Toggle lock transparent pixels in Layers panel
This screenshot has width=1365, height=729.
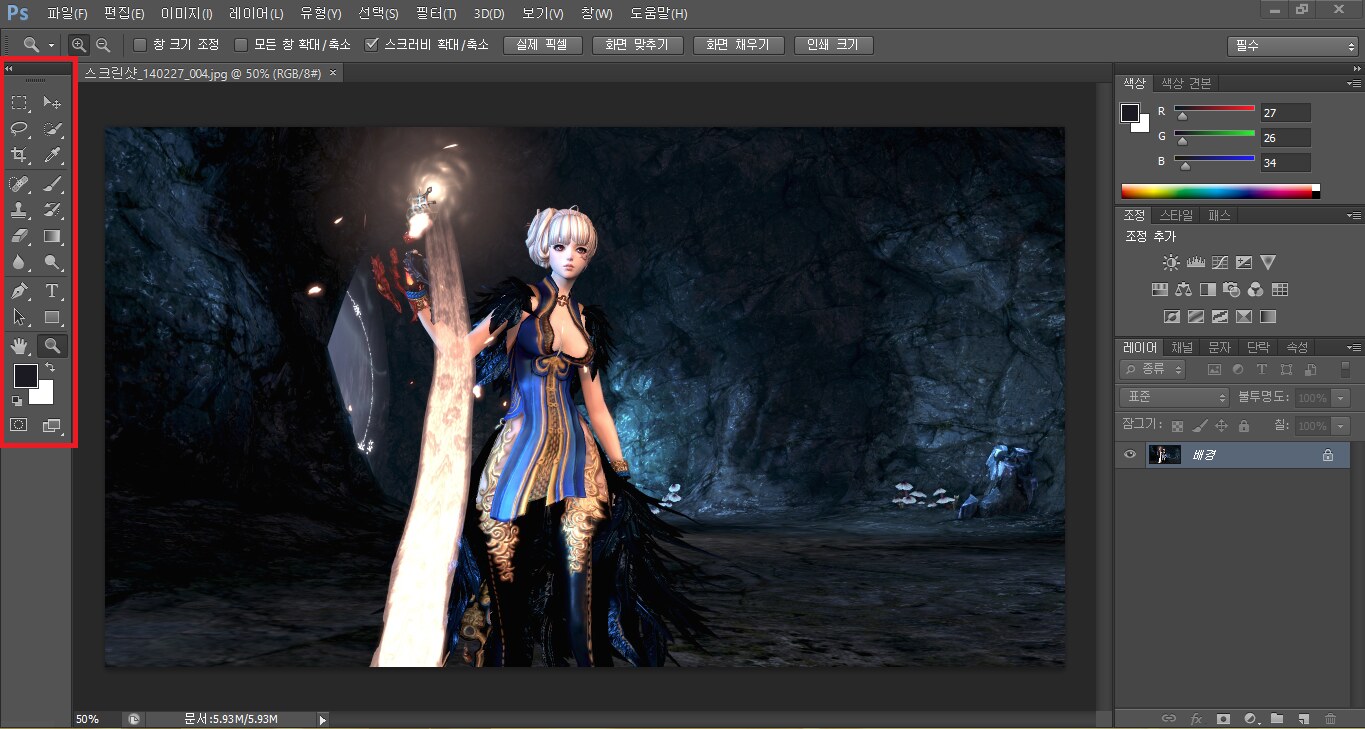[x=1177, y=426]
